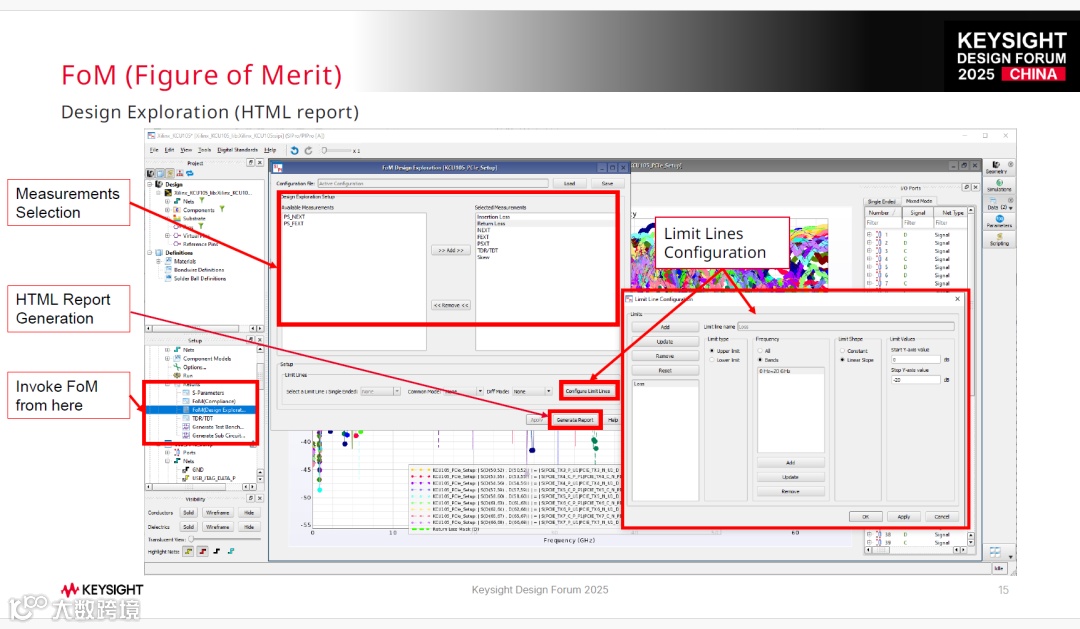1080x629 pixels.
Task: Click the float icon of the Project panel
Action: [x=251, y=163]
